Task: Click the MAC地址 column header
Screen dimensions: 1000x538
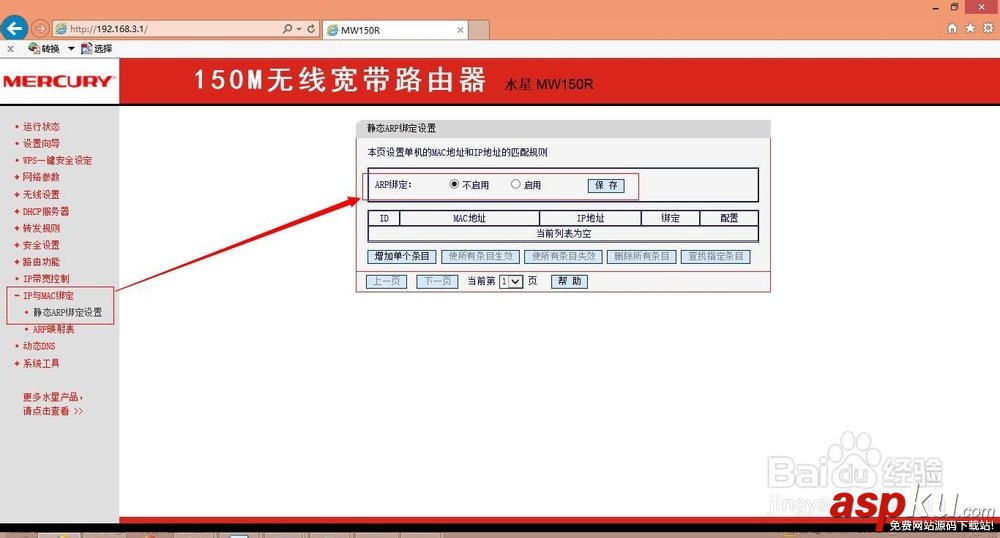Action: click(469, 218)
